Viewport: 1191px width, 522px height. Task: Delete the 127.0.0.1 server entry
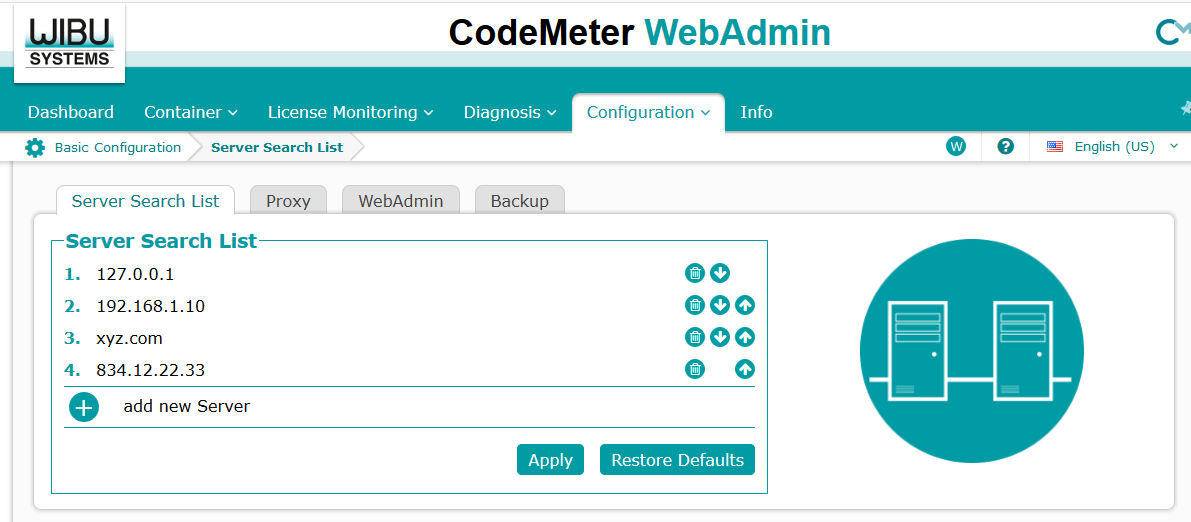click(x=695, y=273)
